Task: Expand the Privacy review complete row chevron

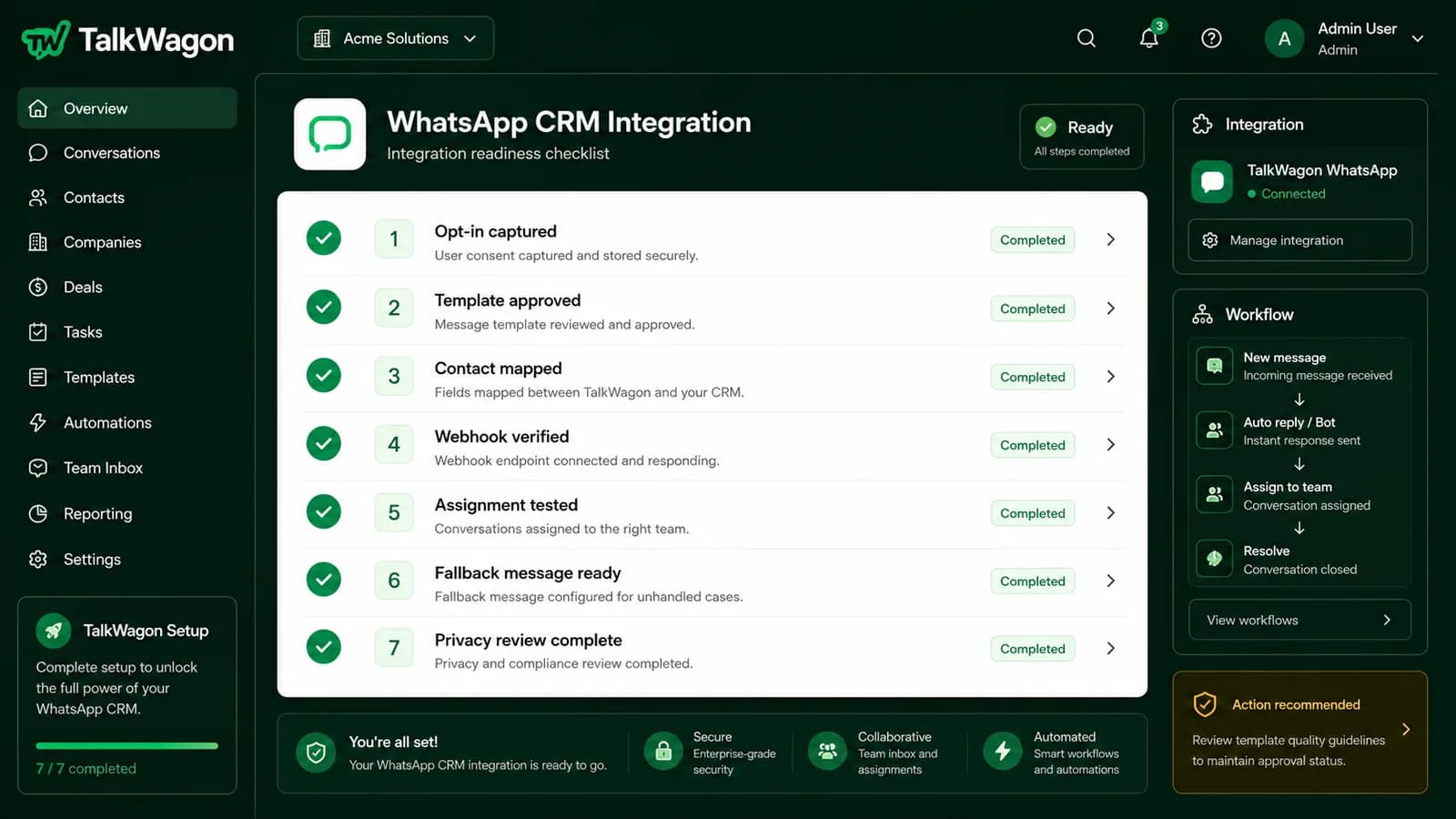Action: (x=1110, y=648)
